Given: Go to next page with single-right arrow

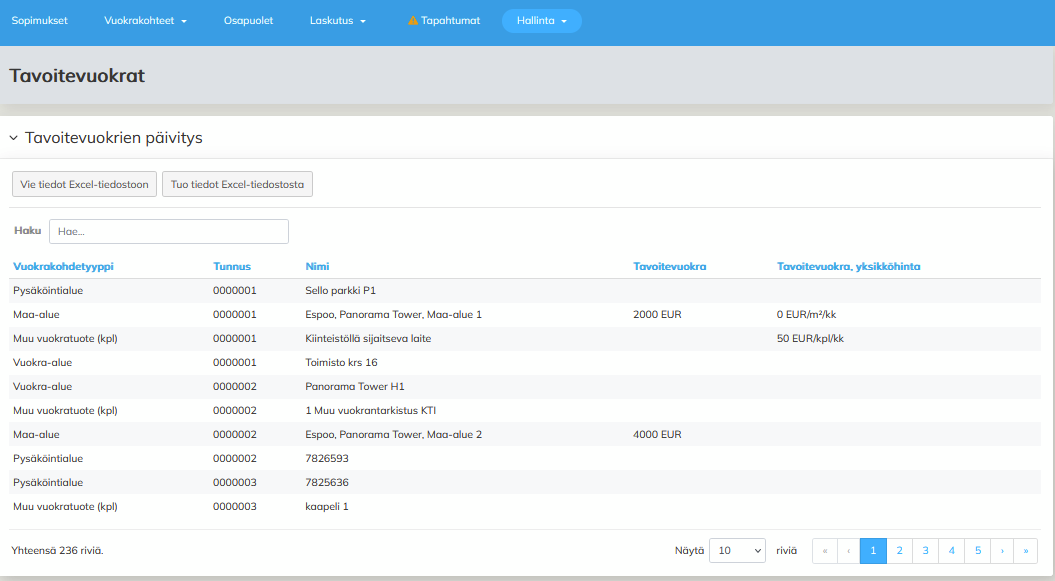Looking at the screenshot, I should [1002, 551].
